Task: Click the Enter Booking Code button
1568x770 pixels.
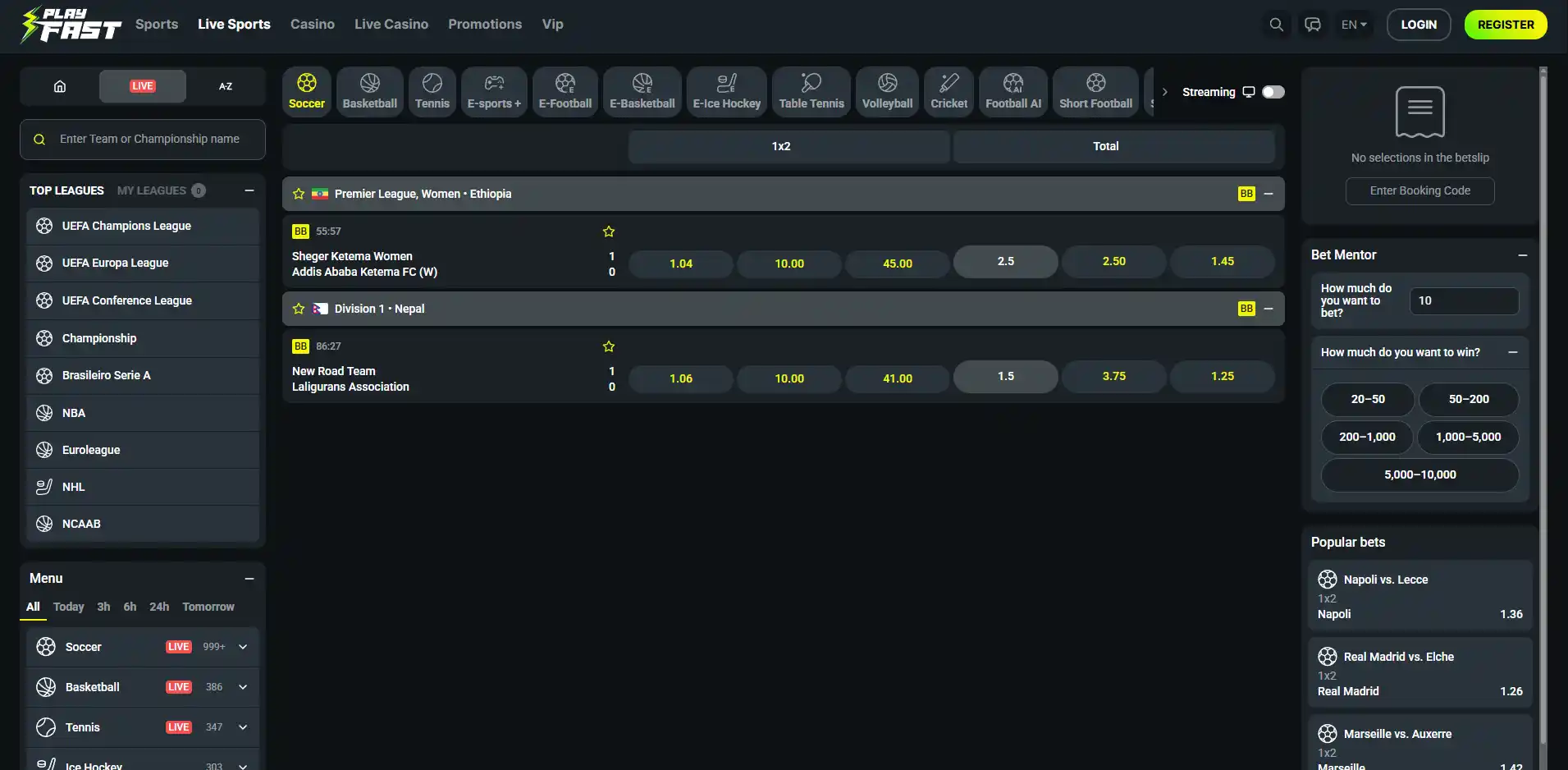Action: pos(1419,190)
